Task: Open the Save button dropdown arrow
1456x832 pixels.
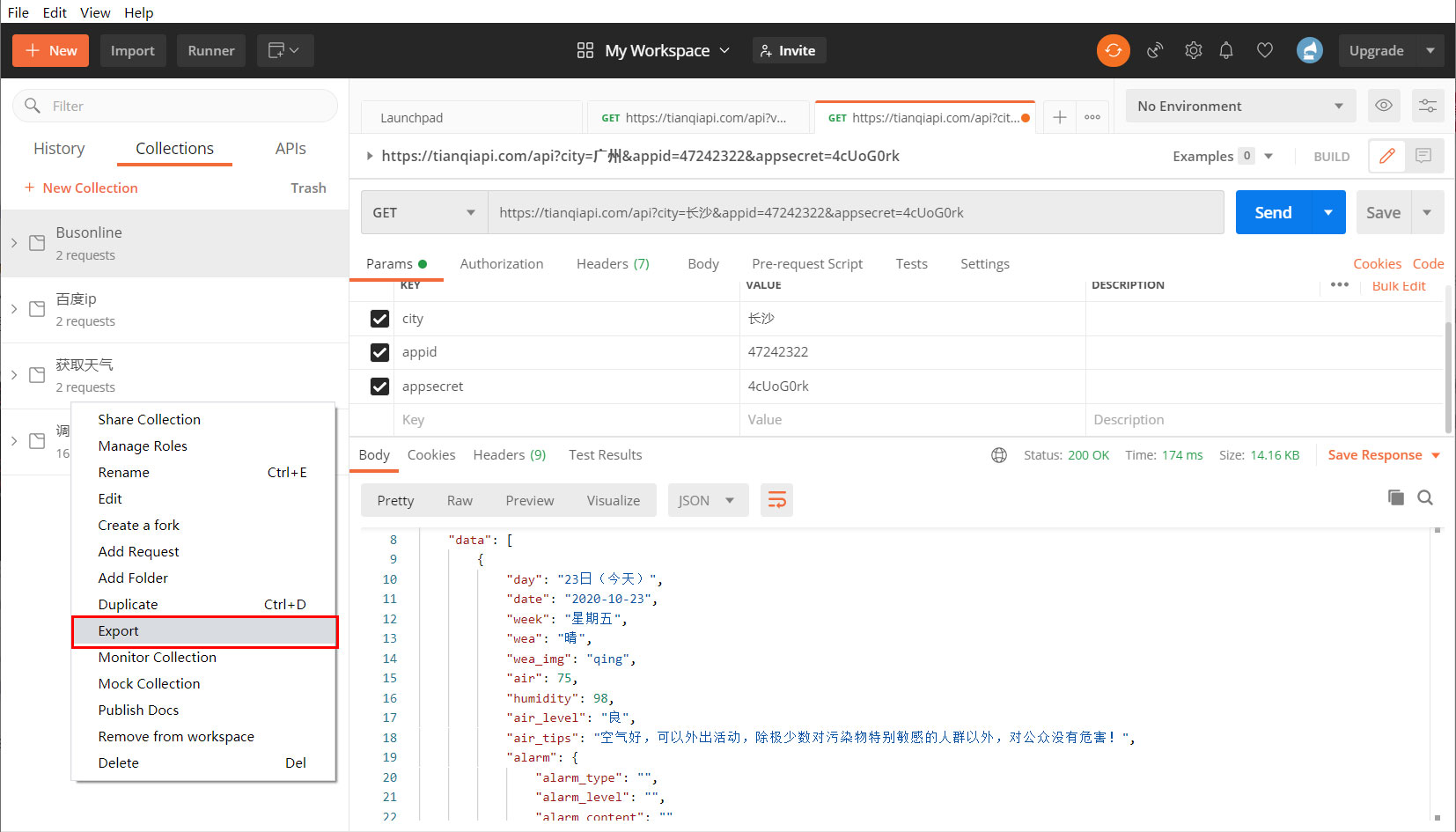Action: point(1427,212)
